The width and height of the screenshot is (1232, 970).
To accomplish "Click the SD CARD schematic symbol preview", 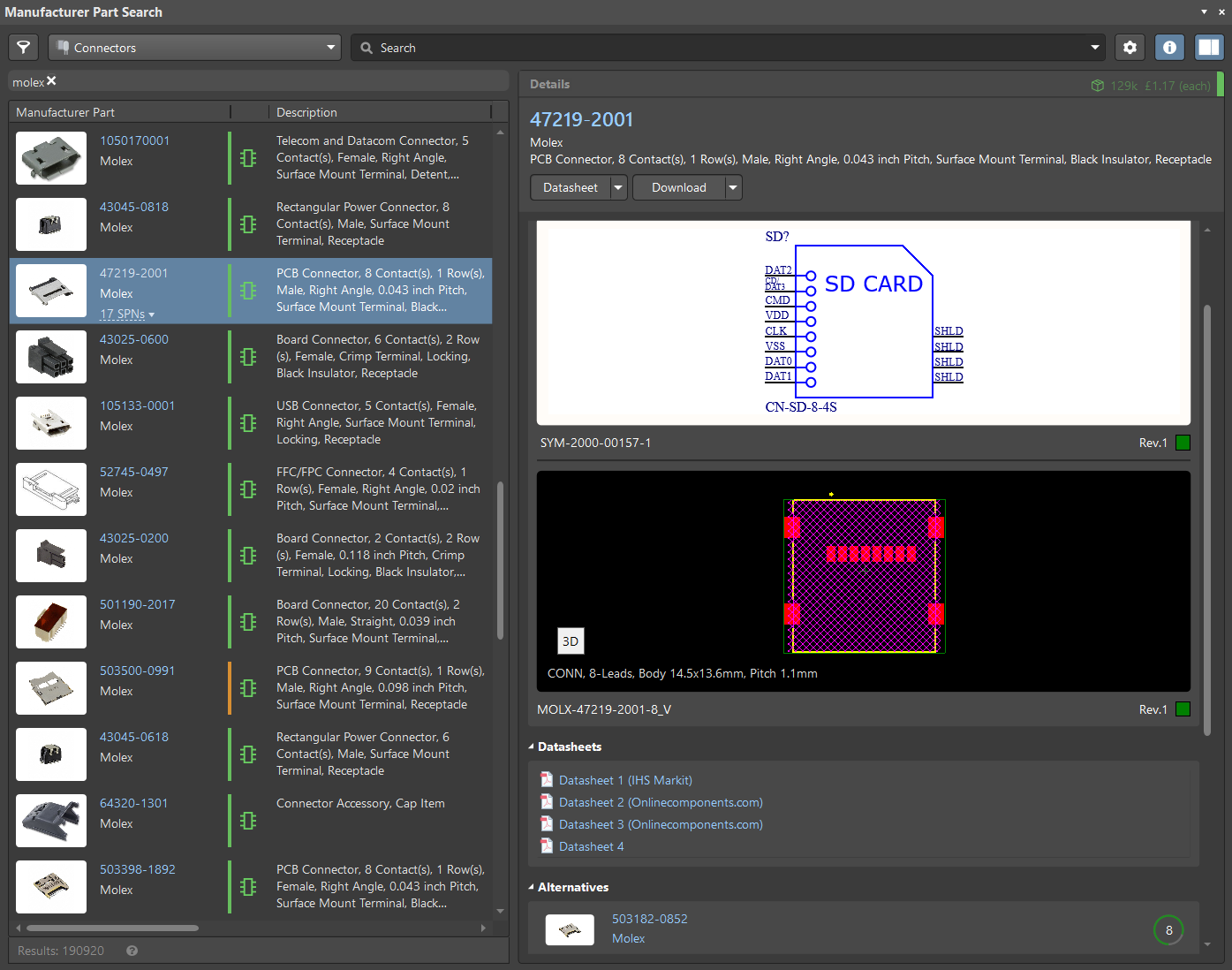I will pos(864,323).
